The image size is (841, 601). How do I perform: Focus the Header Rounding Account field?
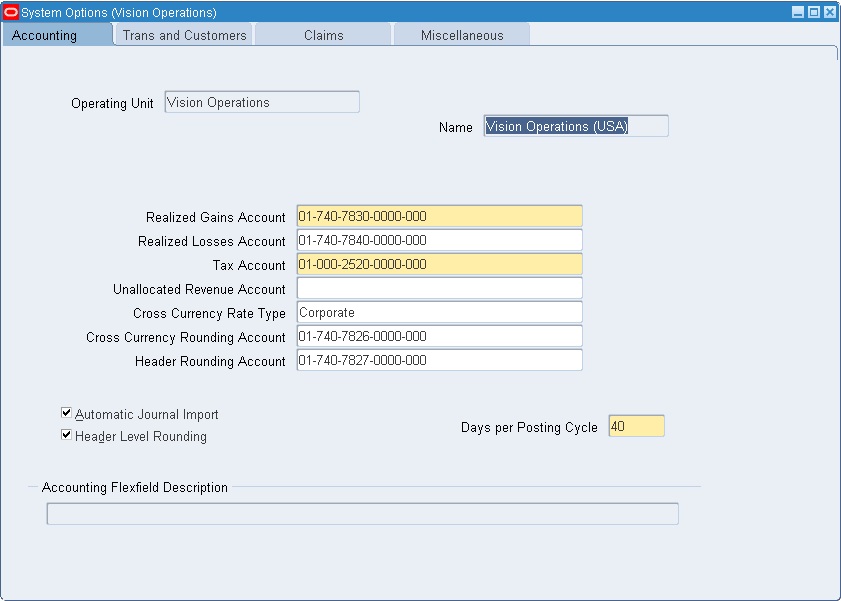point(439,360)
